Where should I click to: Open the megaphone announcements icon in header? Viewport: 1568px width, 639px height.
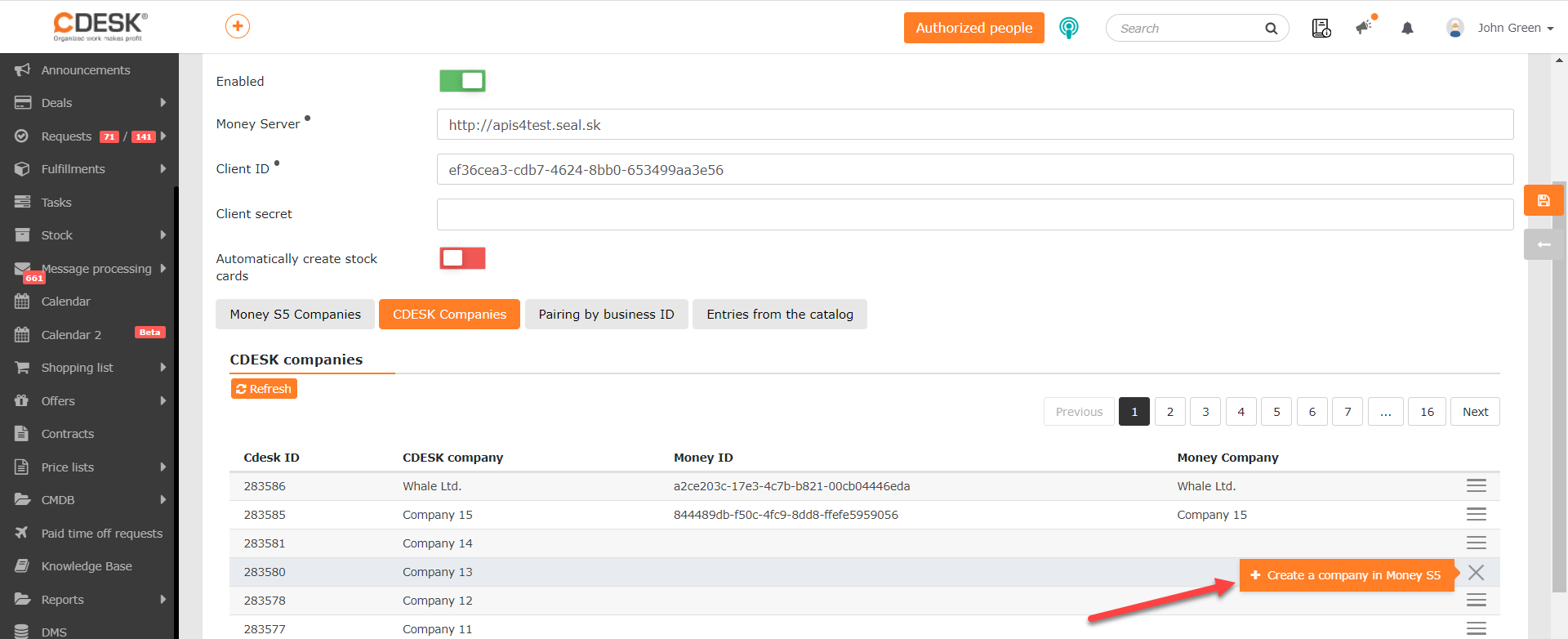click(x=1365, y=26)
